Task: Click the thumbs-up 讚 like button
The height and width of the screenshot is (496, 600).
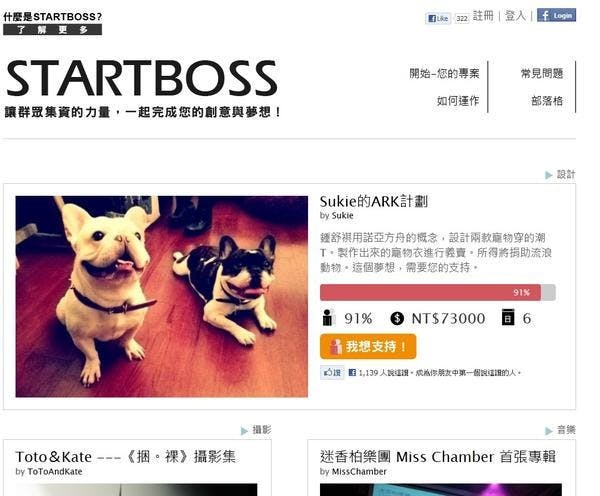Action: [332, 372]
